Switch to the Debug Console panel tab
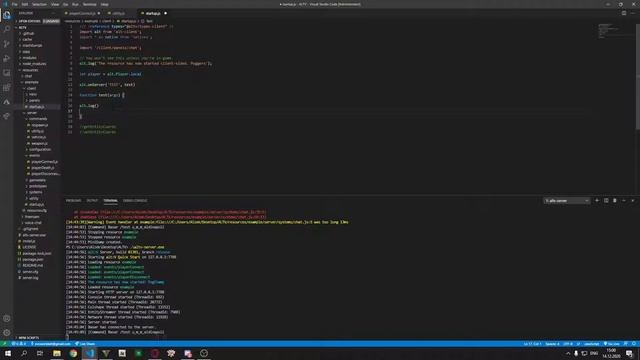The image size is (640, 360). (135, 200)
